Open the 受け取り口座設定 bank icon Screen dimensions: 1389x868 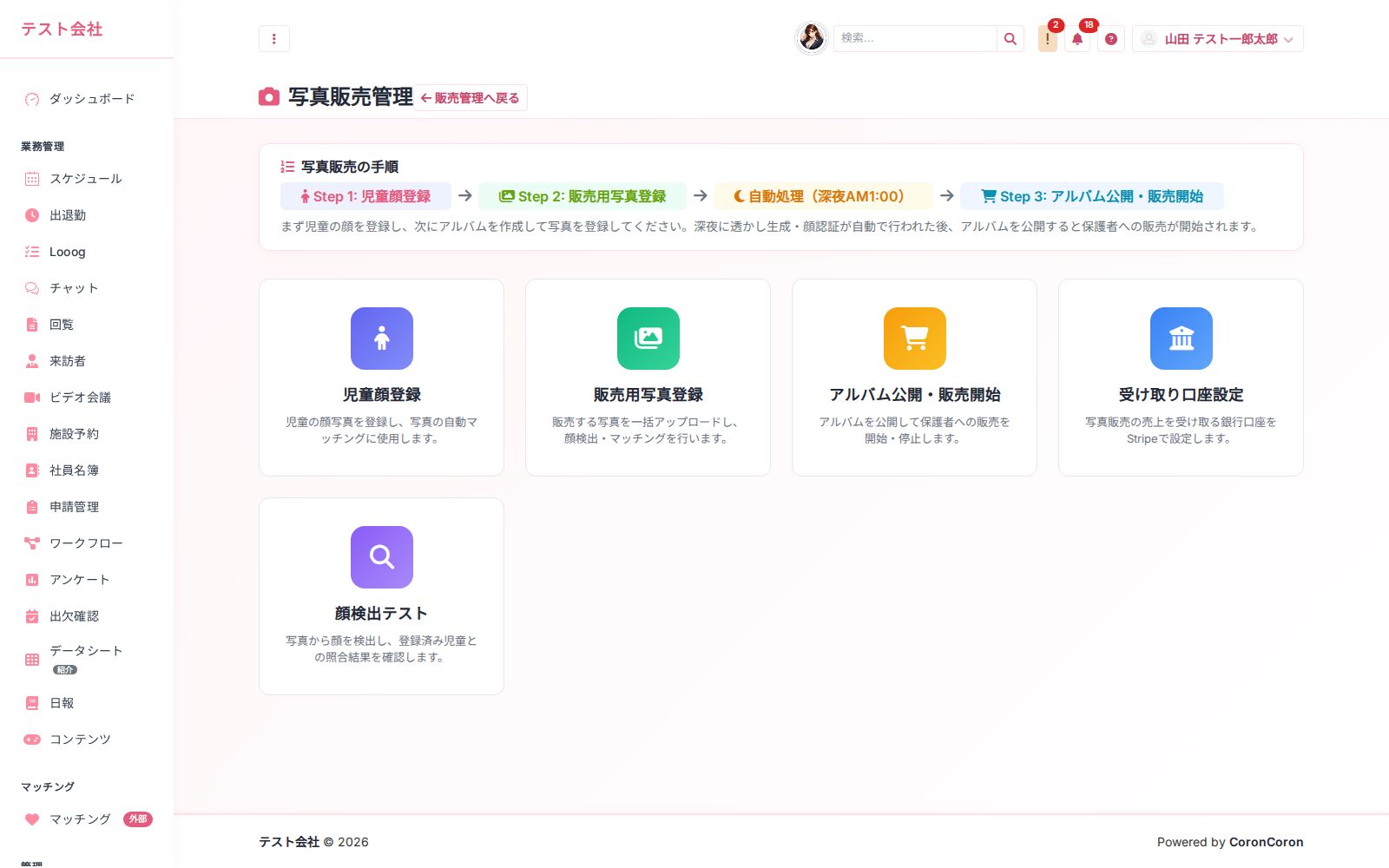(1182, 339)
